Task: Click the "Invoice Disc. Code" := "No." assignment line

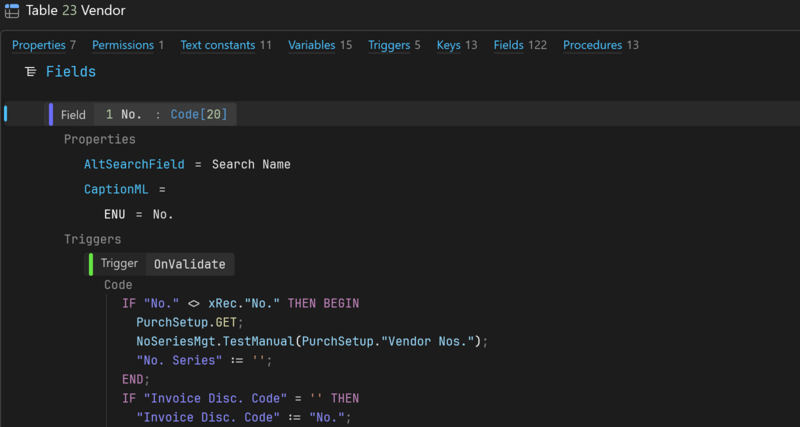Action: coord(244,417)
